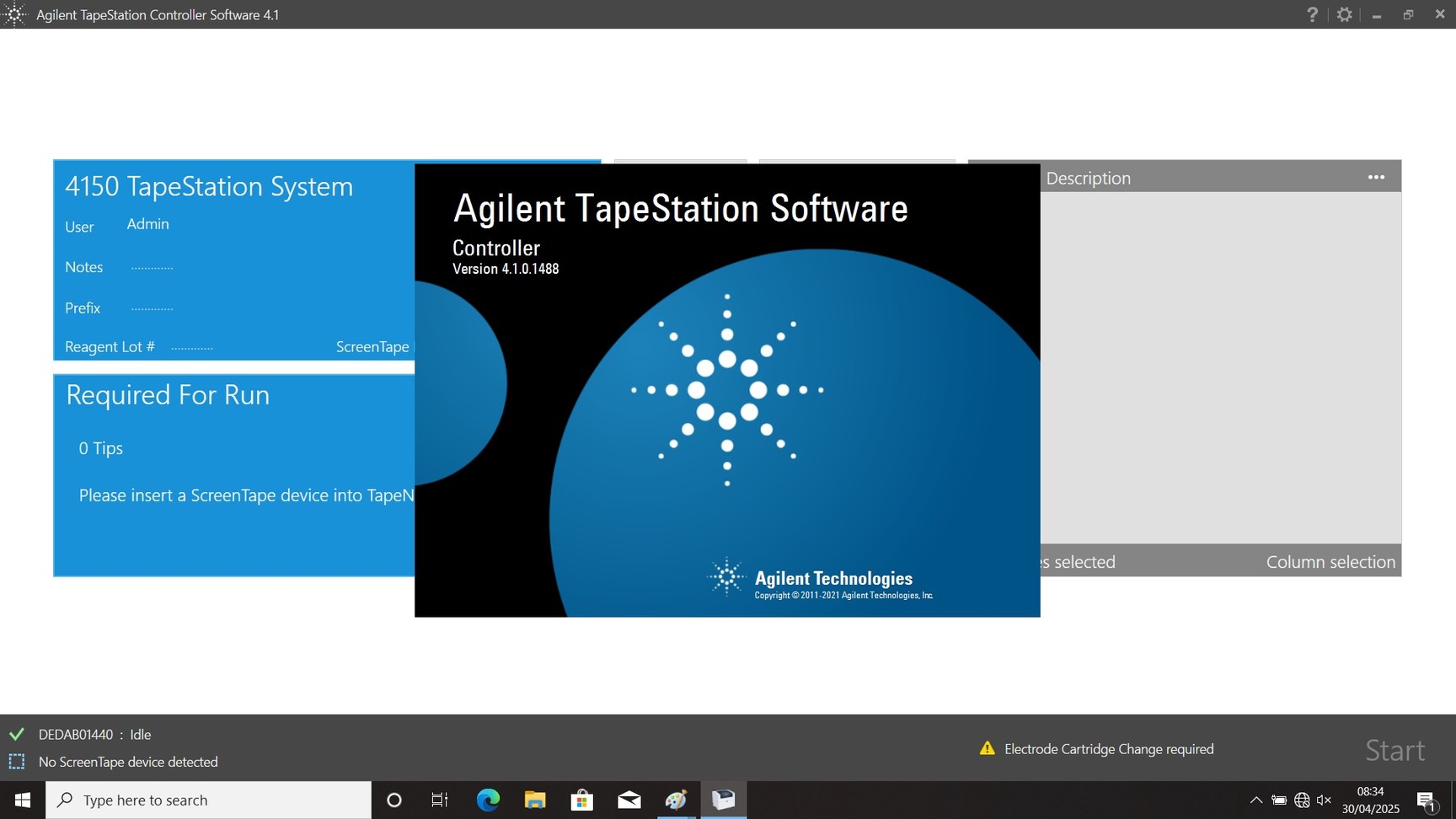Click the ScreenTape detection status icon

tap(16, 762)
